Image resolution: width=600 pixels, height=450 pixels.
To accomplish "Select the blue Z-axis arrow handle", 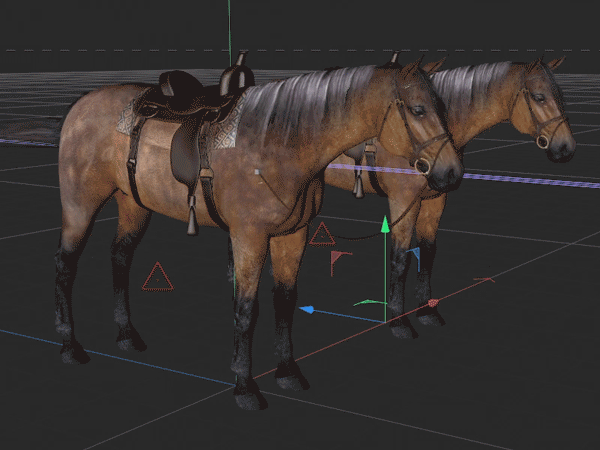I will (x=307, y=309).
